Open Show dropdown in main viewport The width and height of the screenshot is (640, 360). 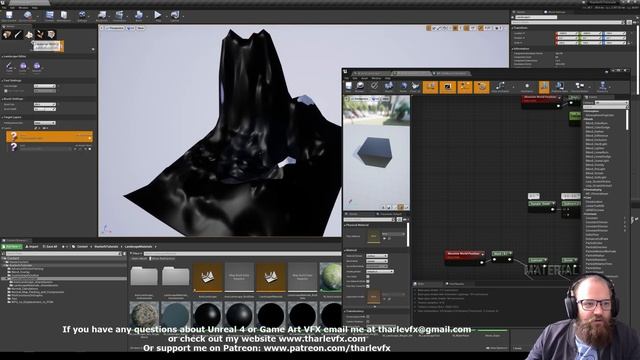pyautogui.click(x=140, y=28)
